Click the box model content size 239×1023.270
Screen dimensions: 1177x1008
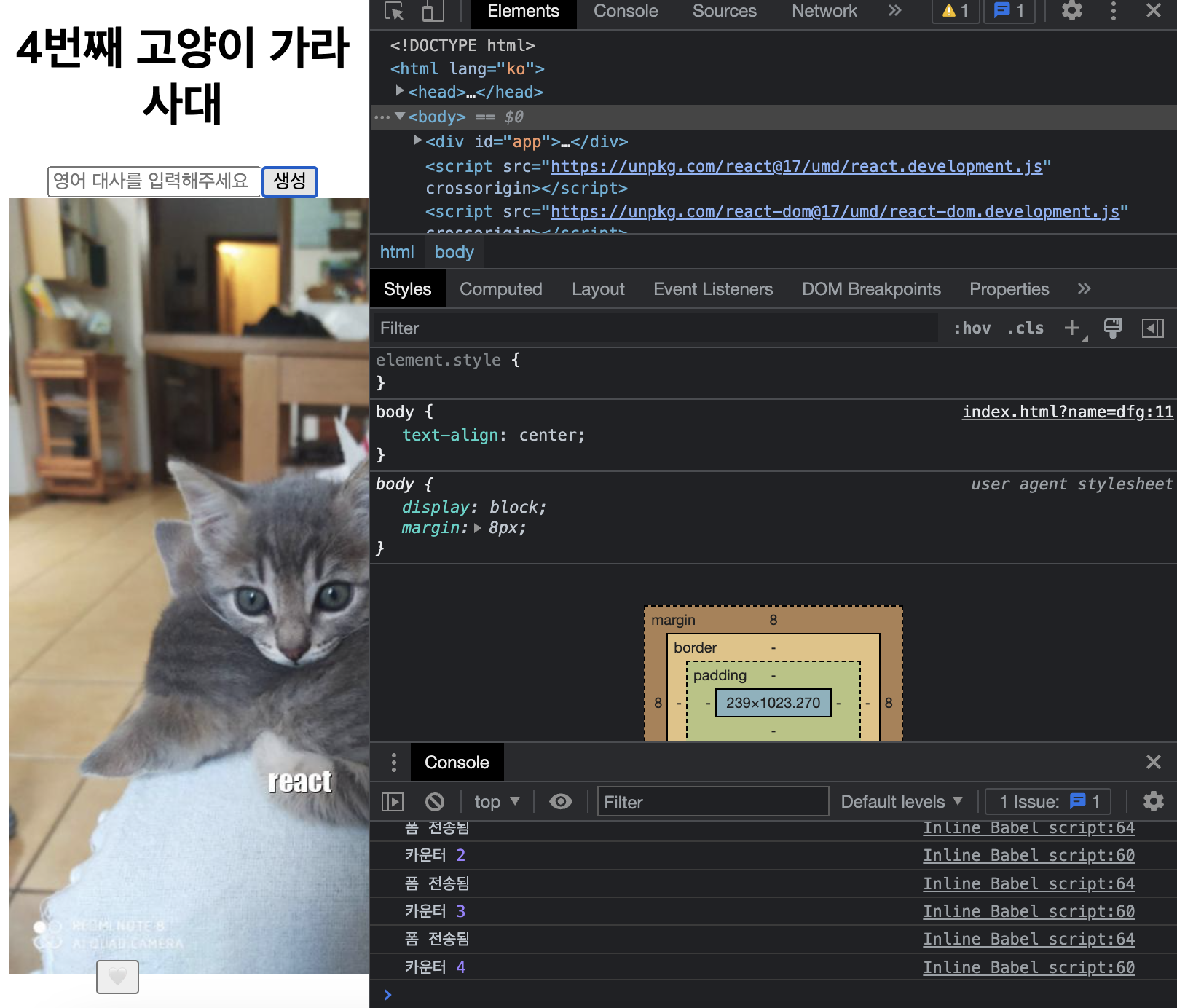pyautogui.click(x=773, y=703)
